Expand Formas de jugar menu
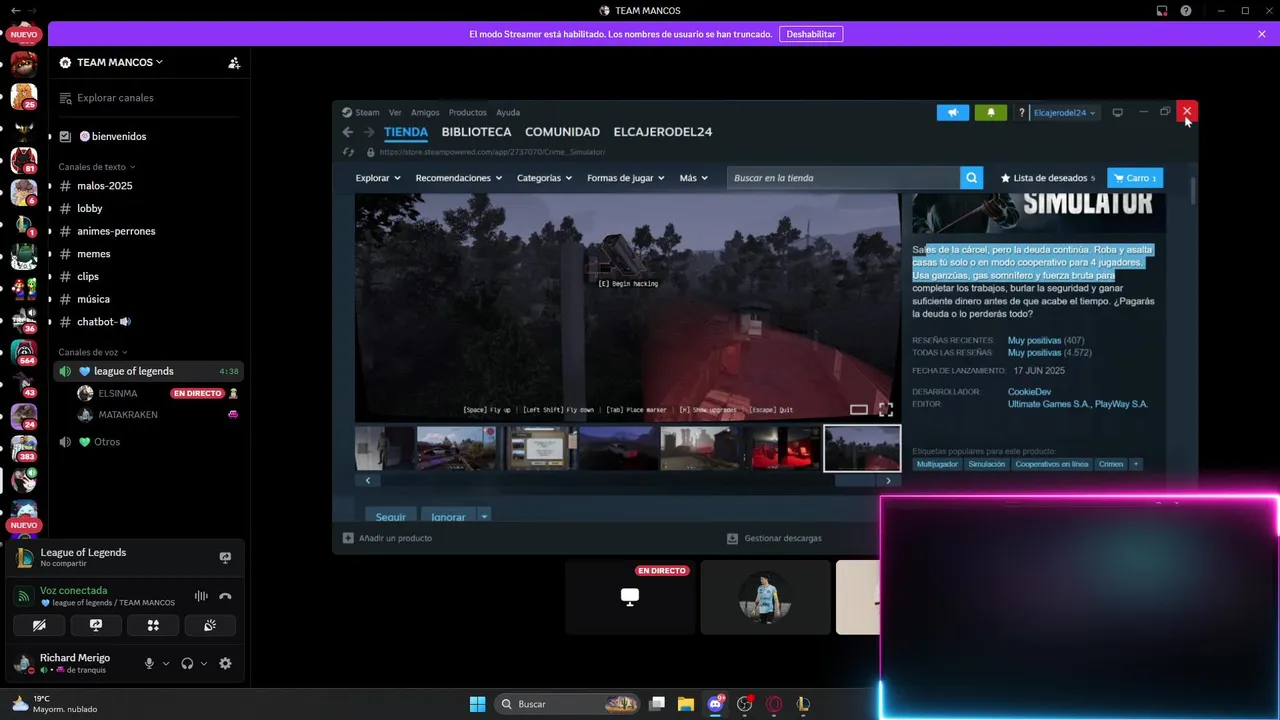 tap(626, 178)
